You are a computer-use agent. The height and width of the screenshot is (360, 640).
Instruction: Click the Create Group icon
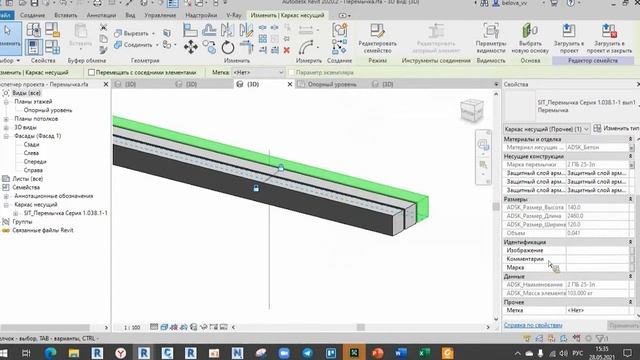click(340, 30)
